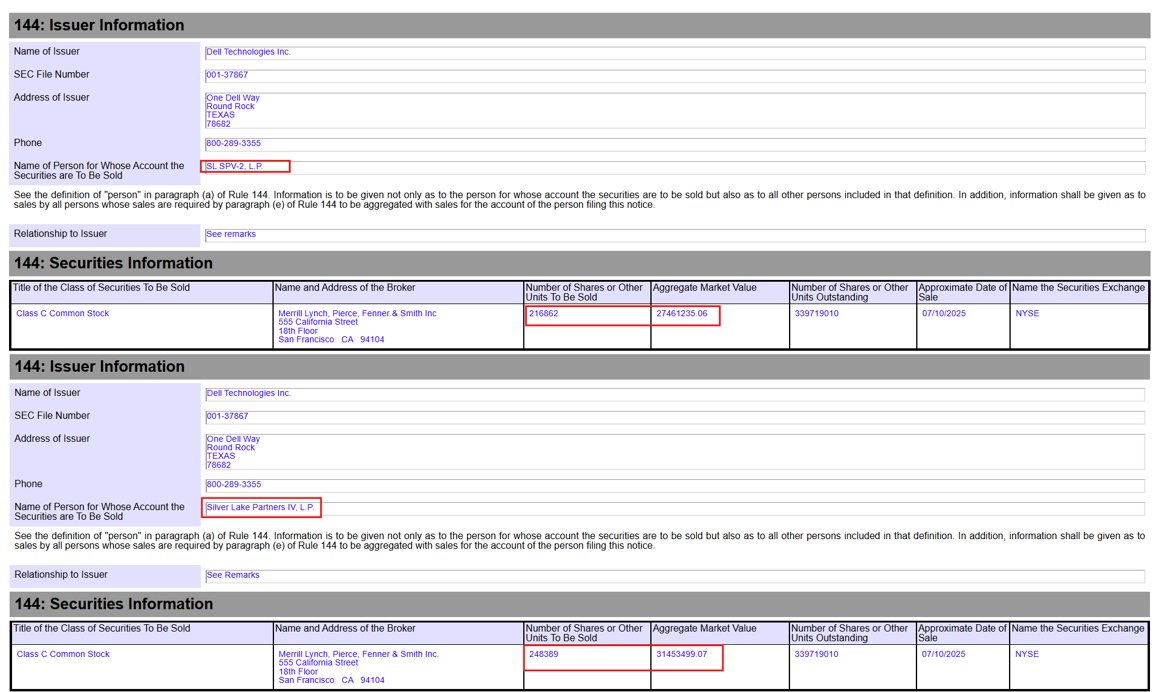Click 'Class C Common Stock' in the 248389 shares row
1159x692 pixels.
pos(63,654)
